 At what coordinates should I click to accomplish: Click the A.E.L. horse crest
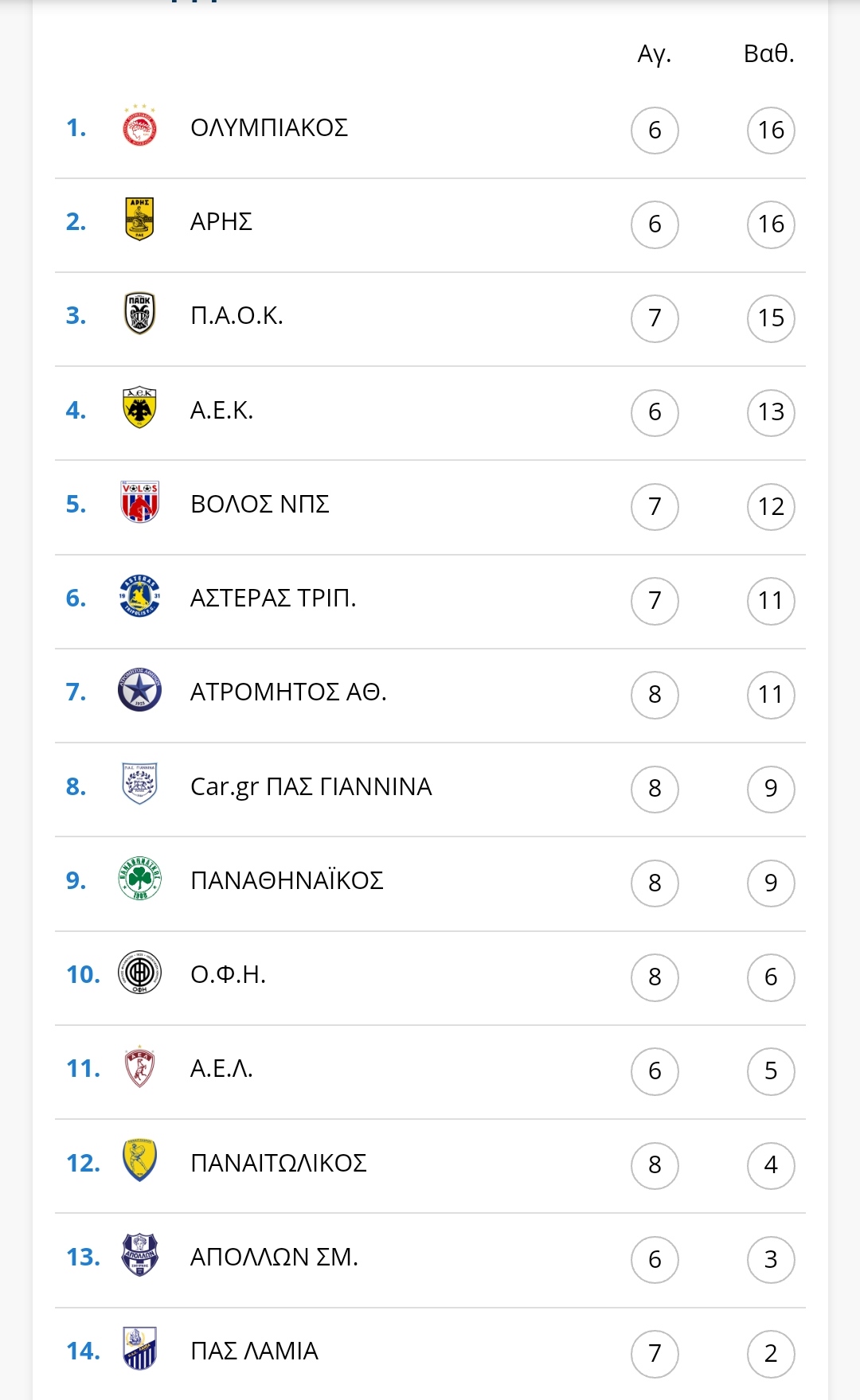(x=139, y=1067)
